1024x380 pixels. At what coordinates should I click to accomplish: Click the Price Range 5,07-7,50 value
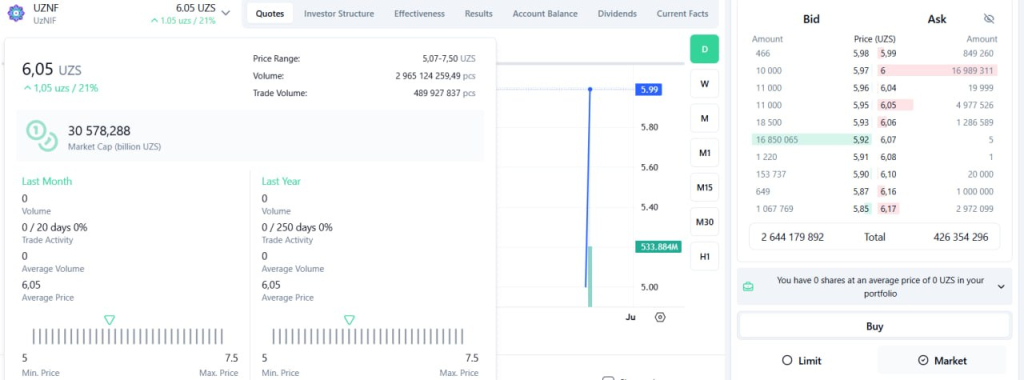(449, 59)
